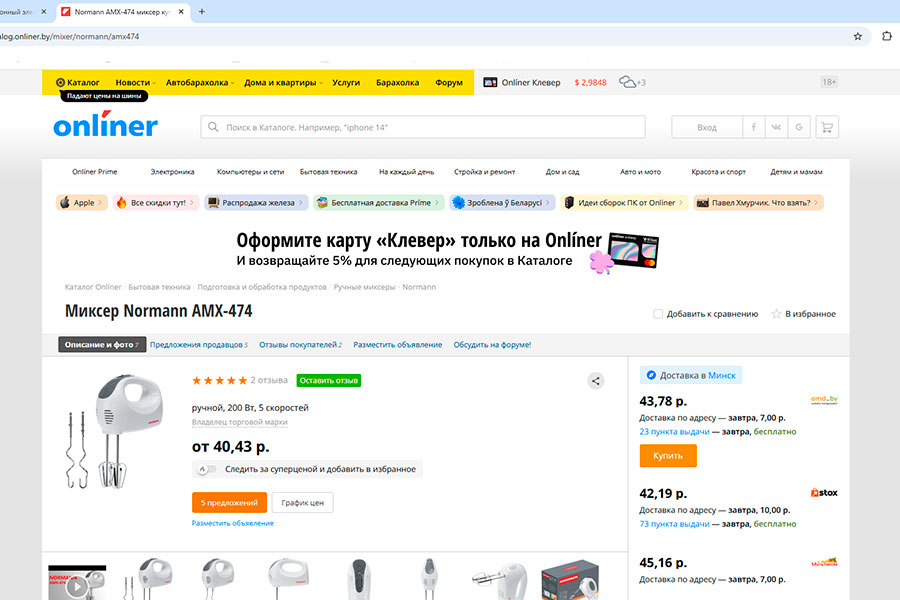Click the VK login icon
Image resolution: width=900 pixels, height=600 pixels.
[776, 127]
